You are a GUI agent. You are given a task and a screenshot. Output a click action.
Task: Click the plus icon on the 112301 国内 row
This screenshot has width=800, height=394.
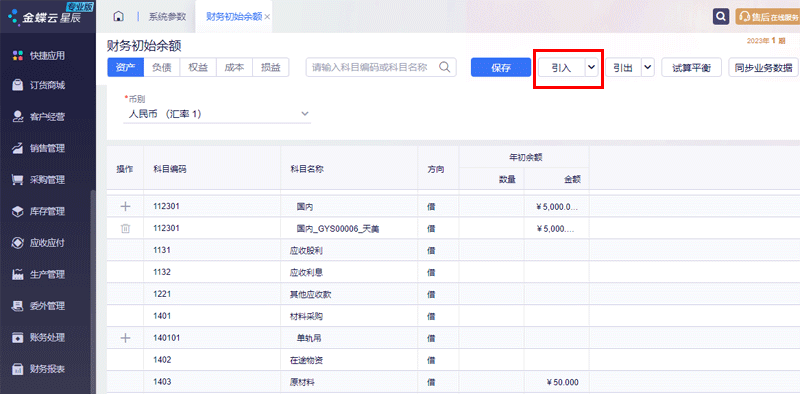tap(125, 206)
